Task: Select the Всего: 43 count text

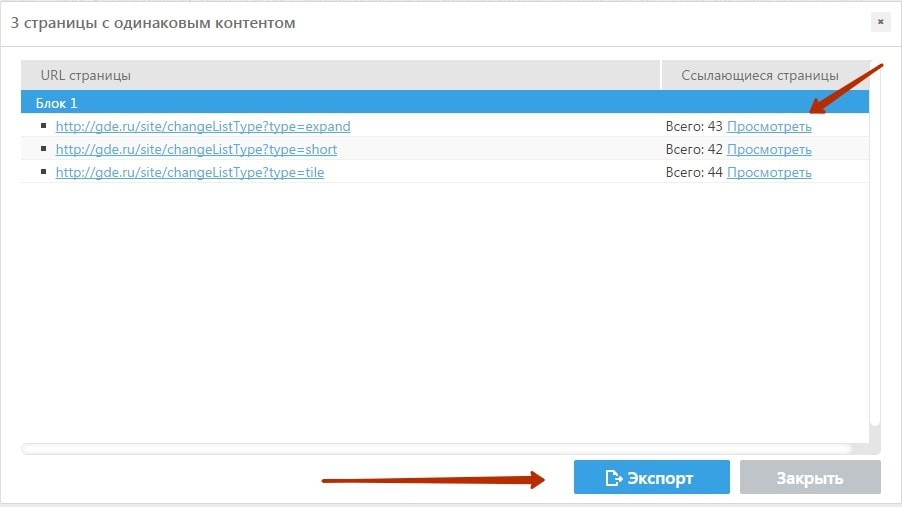Action: (x=694, y=127)
